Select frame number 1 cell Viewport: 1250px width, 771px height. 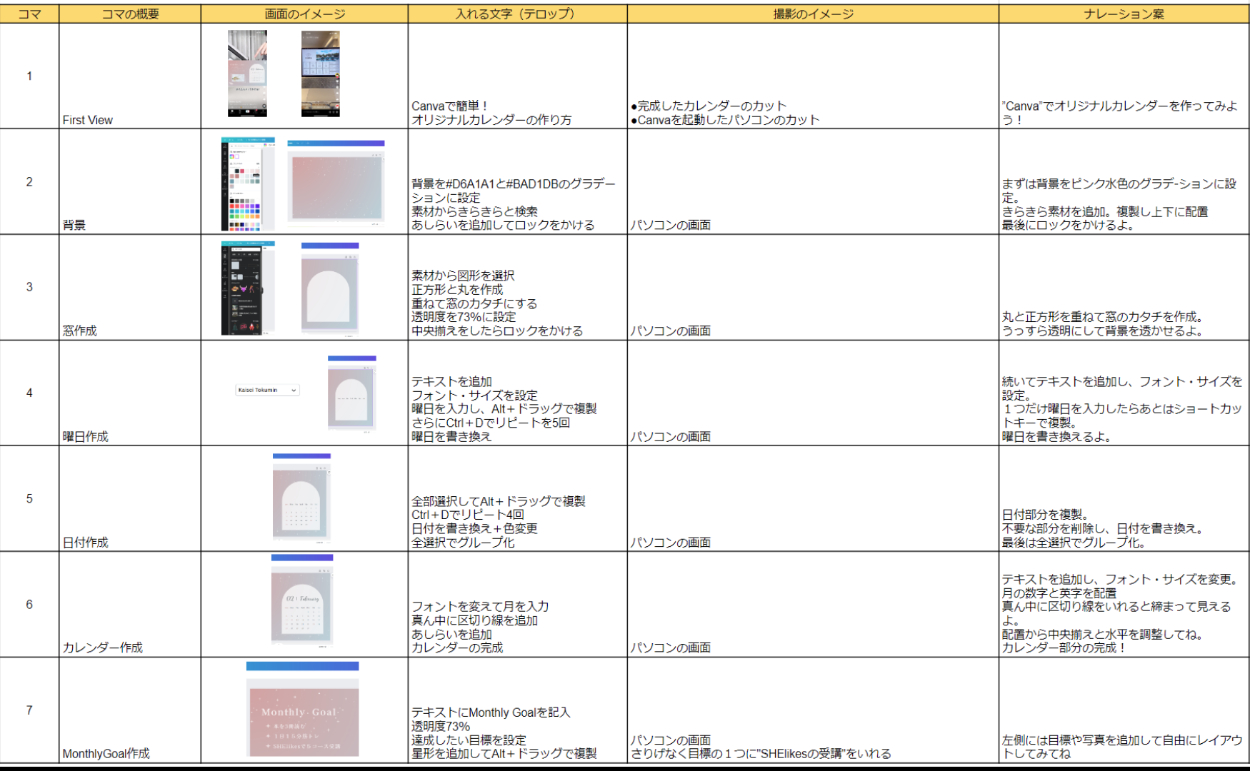tap(30, 76)
